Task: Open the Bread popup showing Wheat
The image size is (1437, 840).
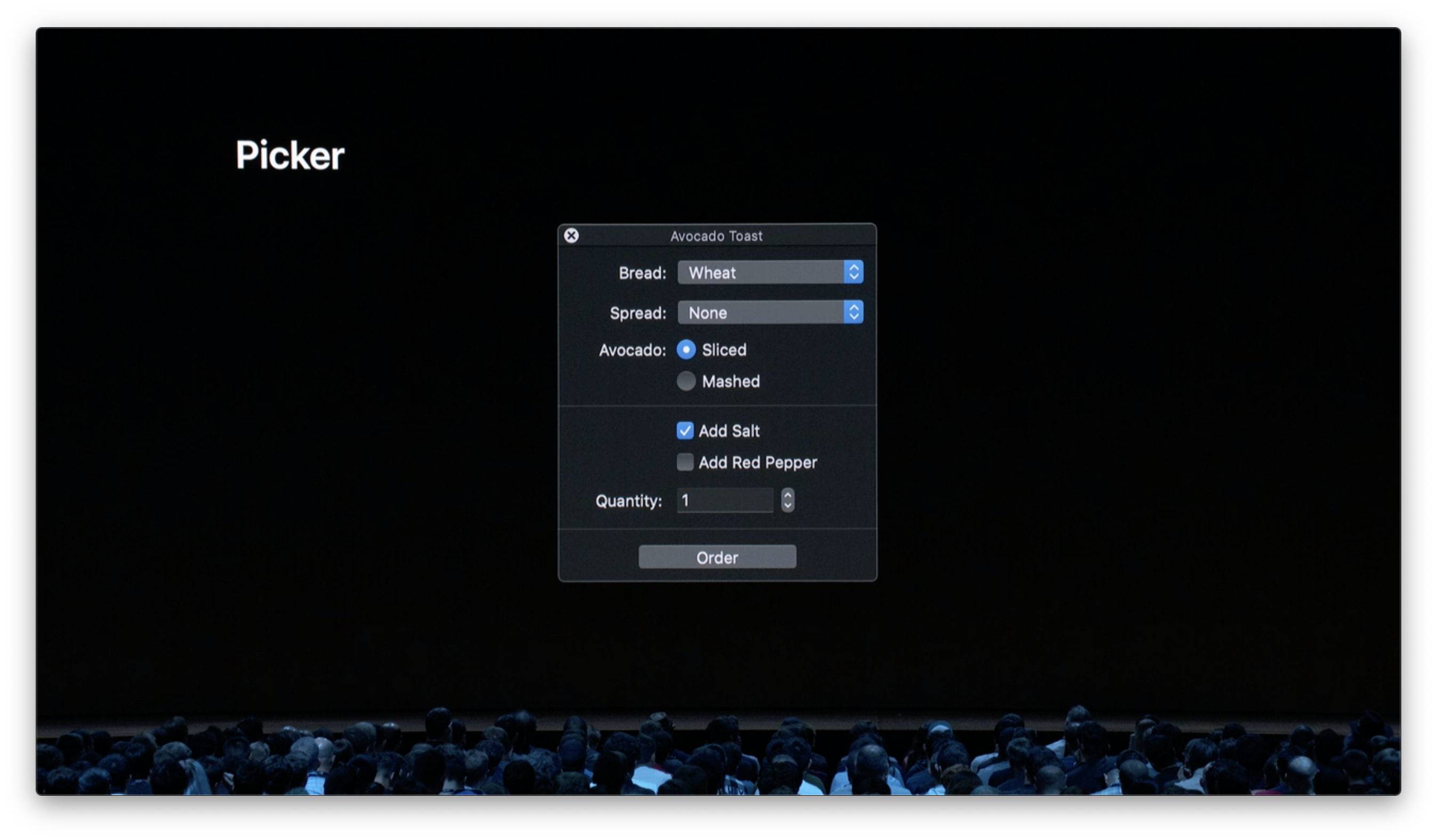Action: (x=770, y=272)
